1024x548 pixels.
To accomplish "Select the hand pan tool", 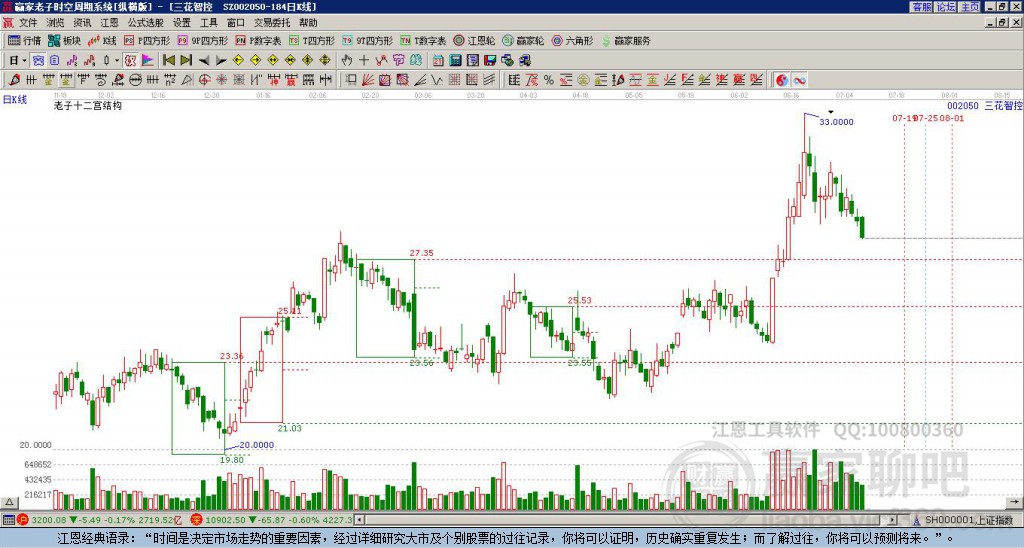I will 347,61.
